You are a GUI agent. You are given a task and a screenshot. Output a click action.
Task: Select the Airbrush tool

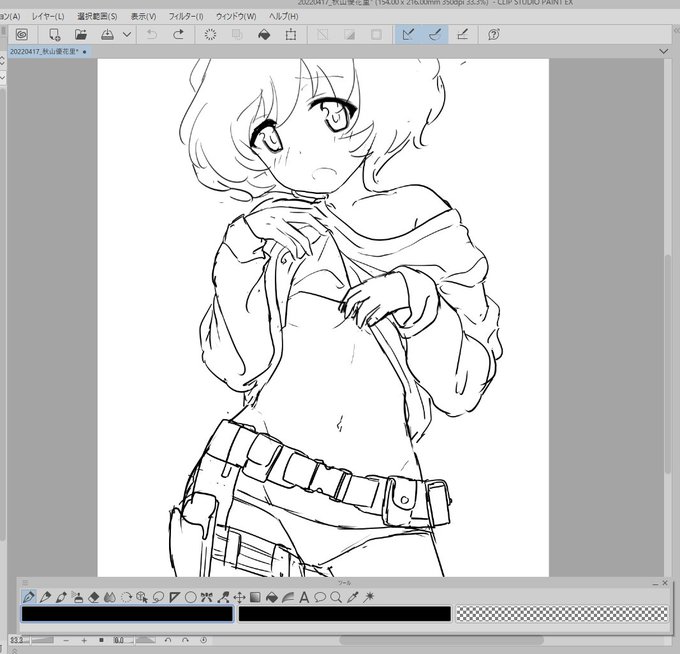coord(78,597)
